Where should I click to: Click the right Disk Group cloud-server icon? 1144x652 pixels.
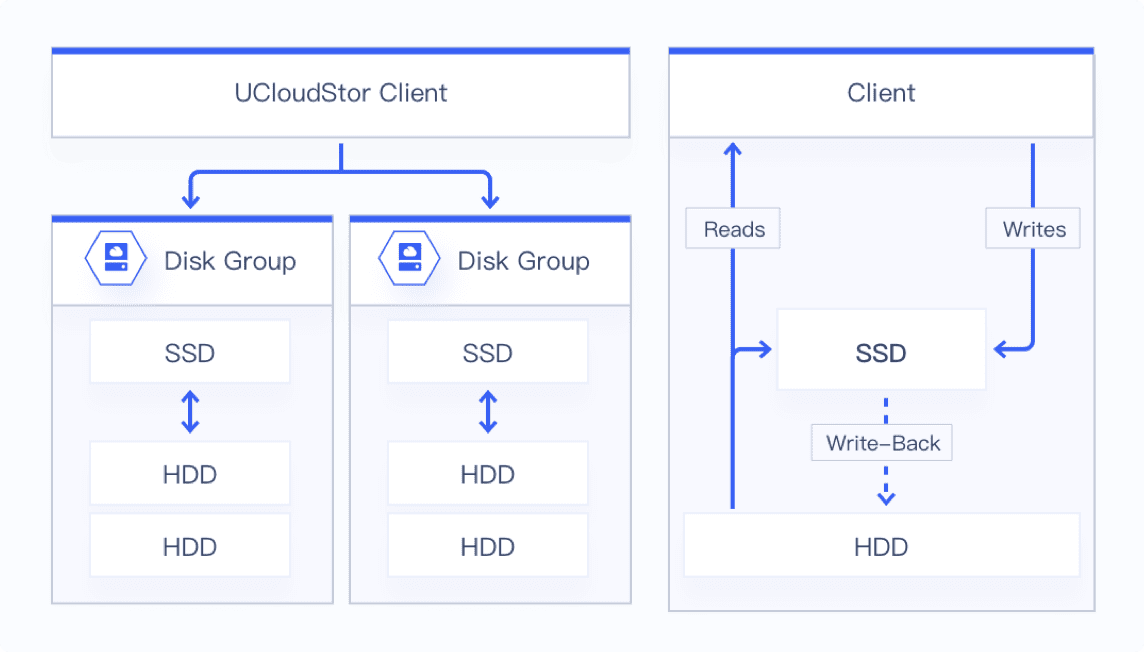(409, 258)
